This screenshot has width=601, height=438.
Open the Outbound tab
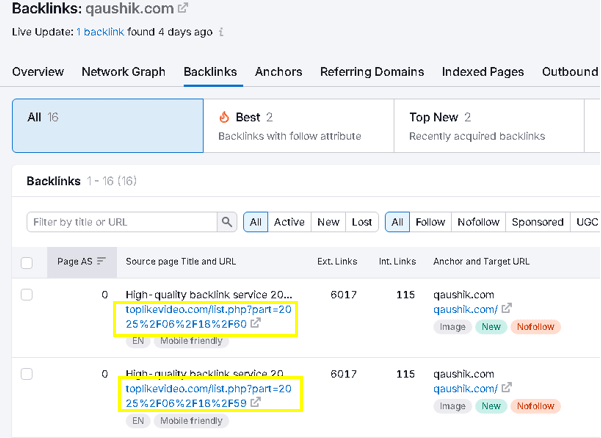click(x=570, y=72)
